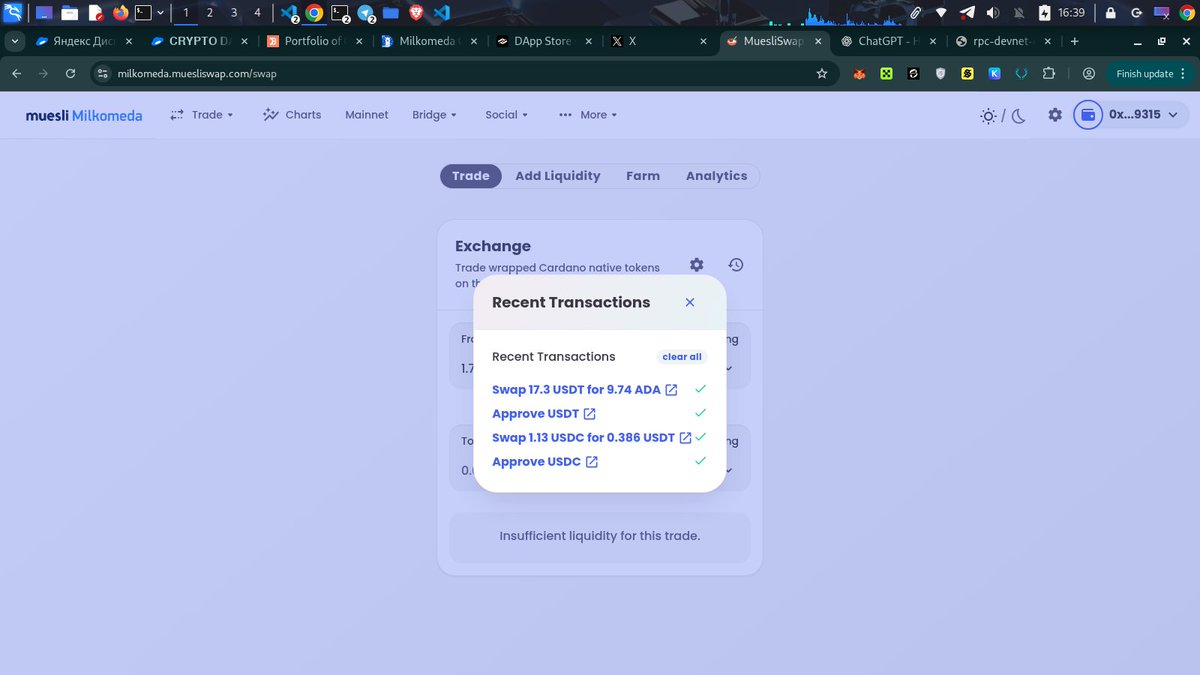This screenshot has height=675, width=1200.
Task: Expand the Trade dropdown menu
Action: [x=201, y=115]
